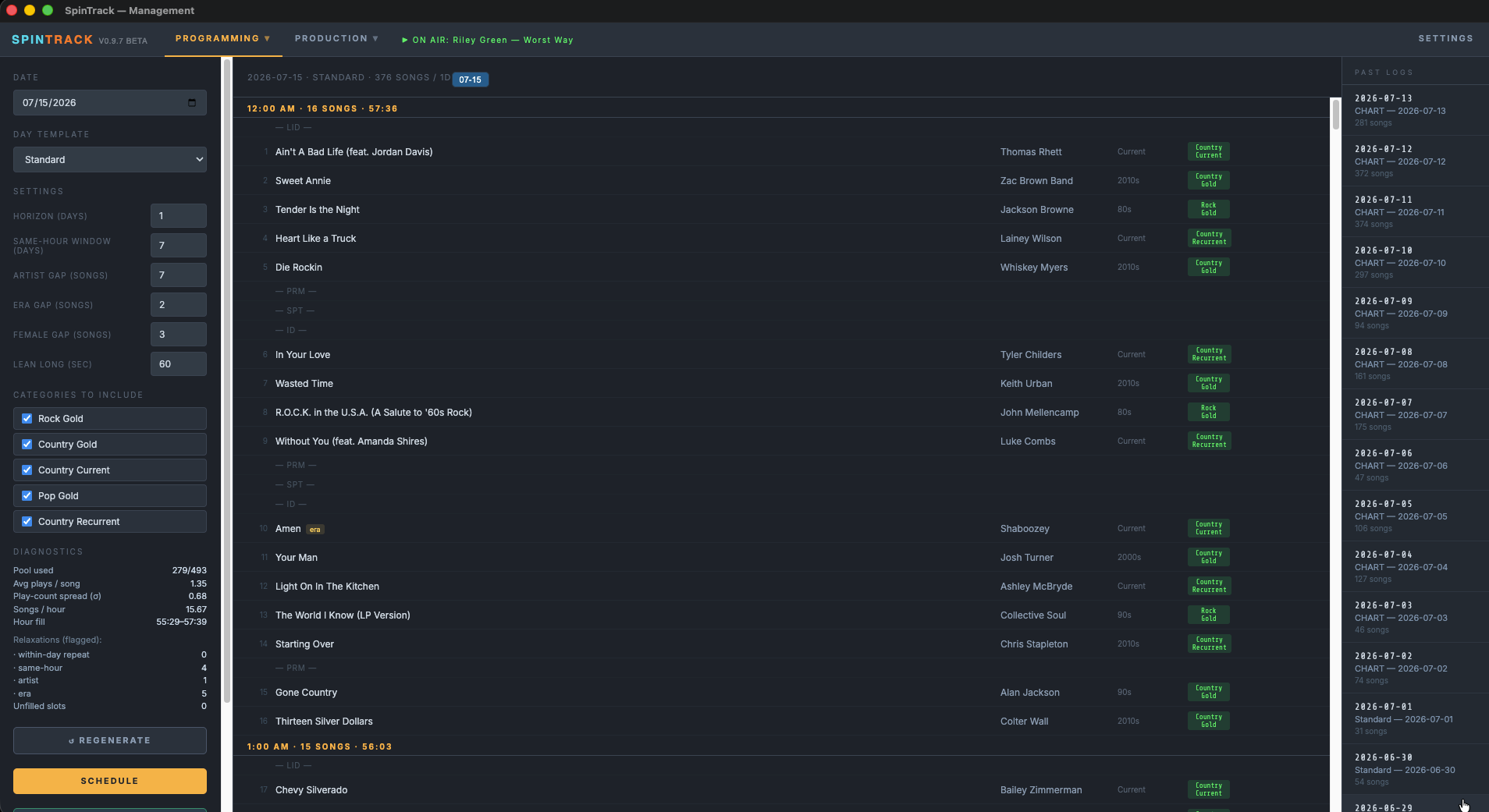Screen dimensions: 1489x812
Task: Click into the Era Gap field
Action: 179,305
